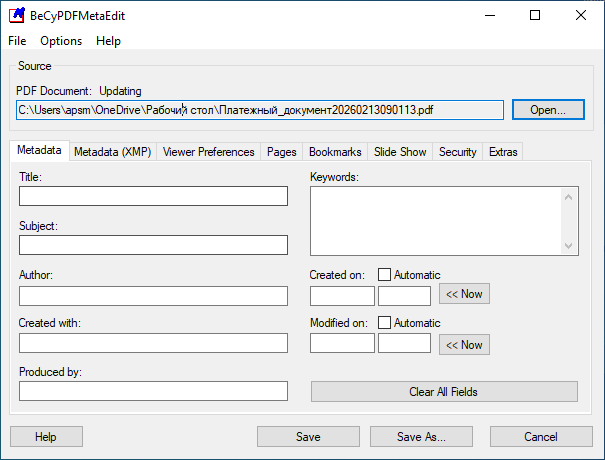Screen dimensions: 605x460
Task: Click the Keywords scrollbar down arrow
Action: pyautogui.click(x=568, y=245)
